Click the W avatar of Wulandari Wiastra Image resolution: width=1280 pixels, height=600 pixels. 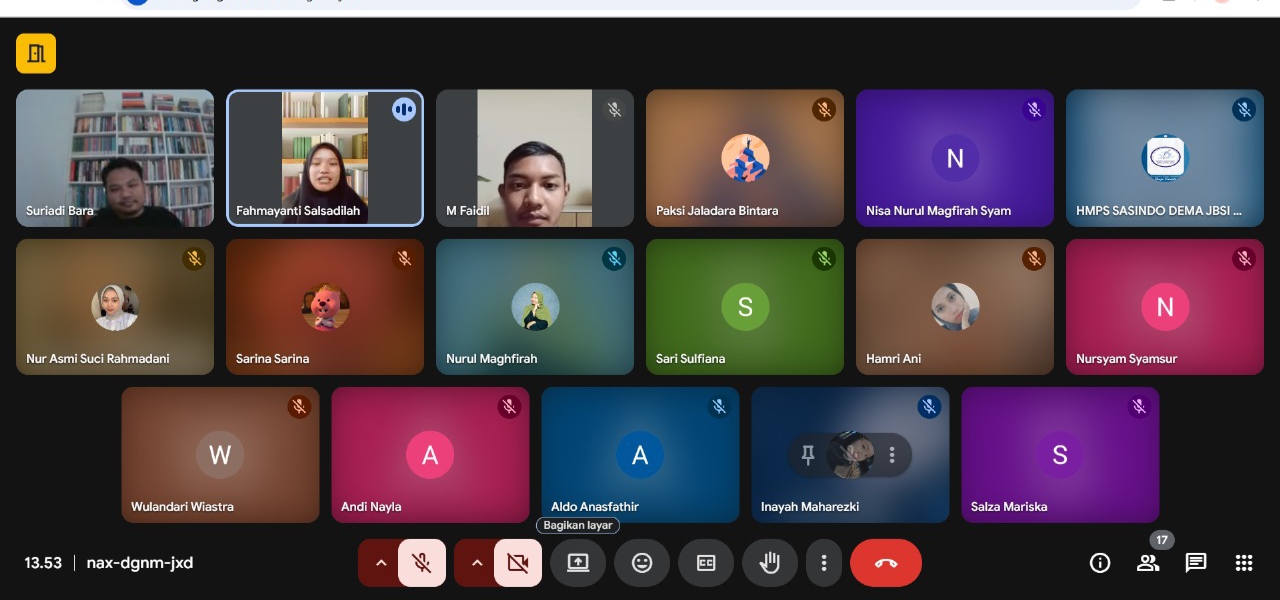(x=220, y=455)
